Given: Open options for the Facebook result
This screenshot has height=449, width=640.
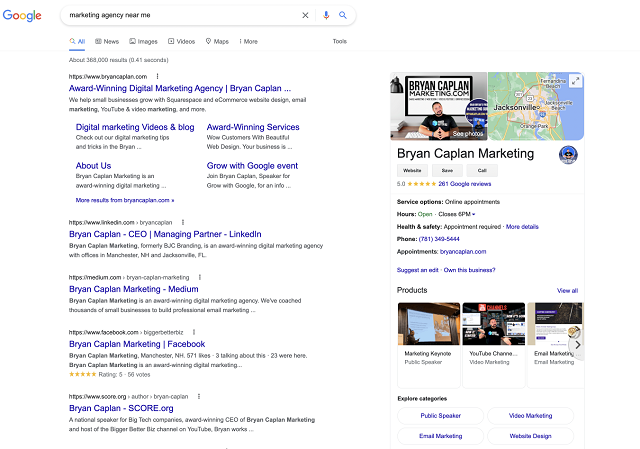Looking at the screenshot, I should (194, 332).
